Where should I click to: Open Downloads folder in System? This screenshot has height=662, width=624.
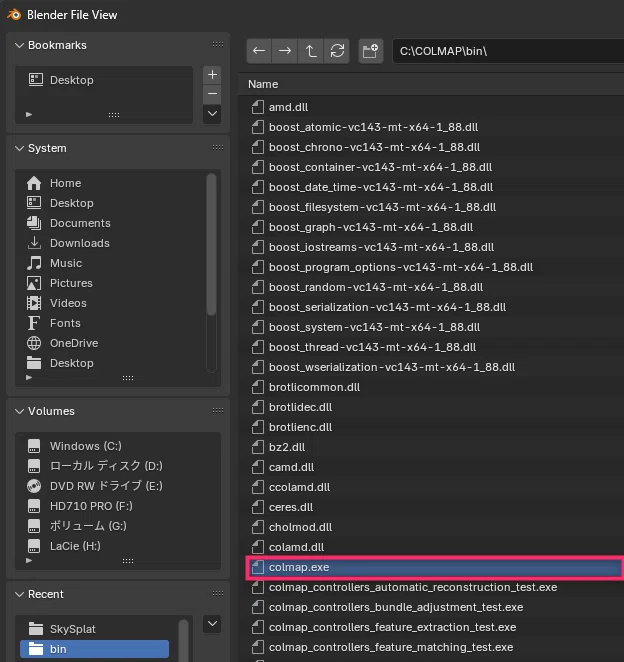[x=114, y=243]
